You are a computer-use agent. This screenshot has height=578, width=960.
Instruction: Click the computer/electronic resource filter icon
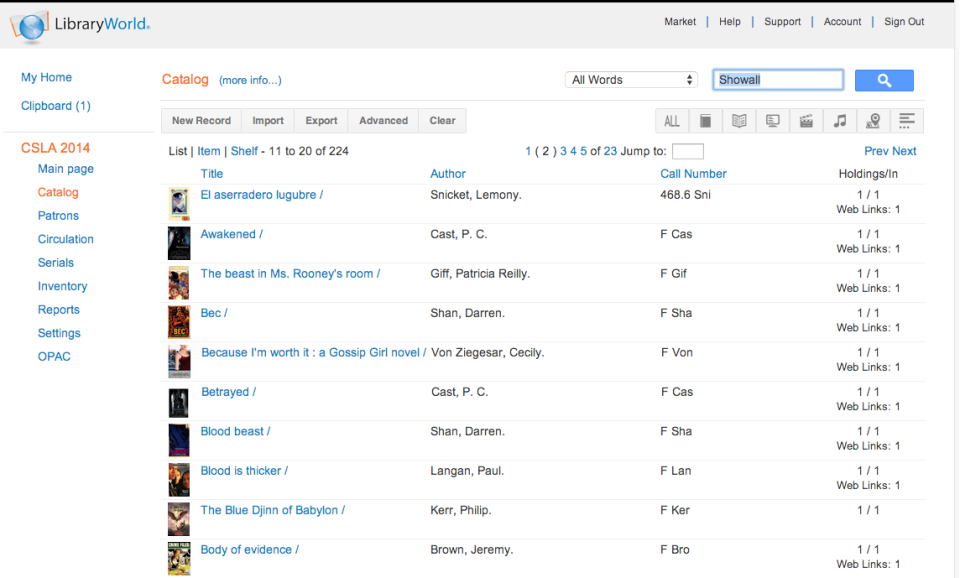tap(772, 120)
